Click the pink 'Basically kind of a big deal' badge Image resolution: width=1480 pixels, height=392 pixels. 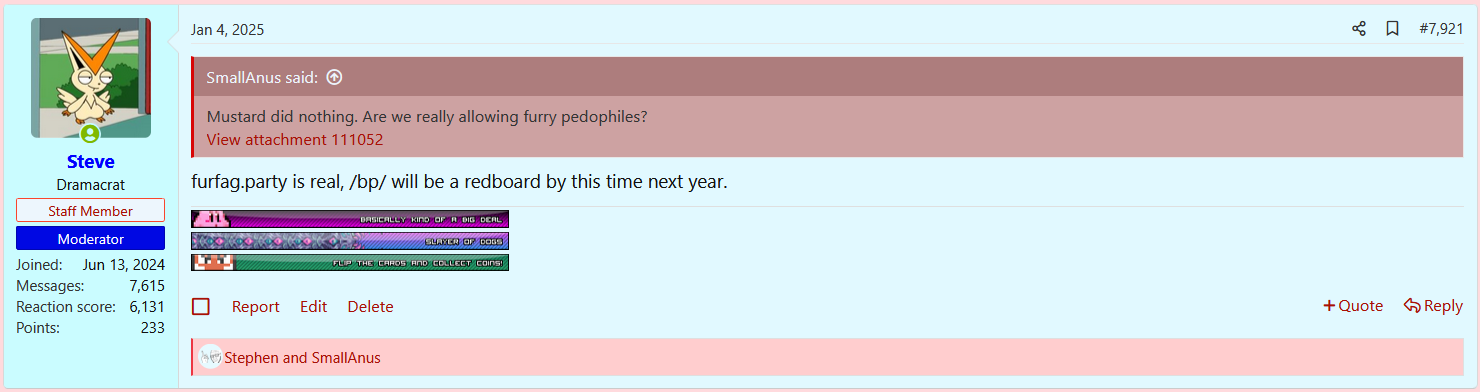click(350, 219)
